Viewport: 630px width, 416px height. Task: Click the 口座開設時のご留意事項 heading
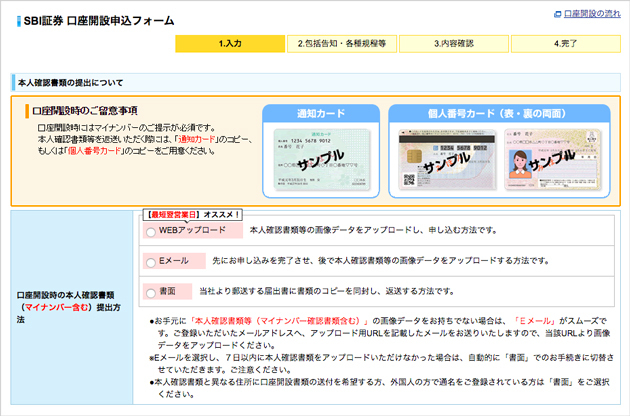pyautogui.click(x=85, y=111)
